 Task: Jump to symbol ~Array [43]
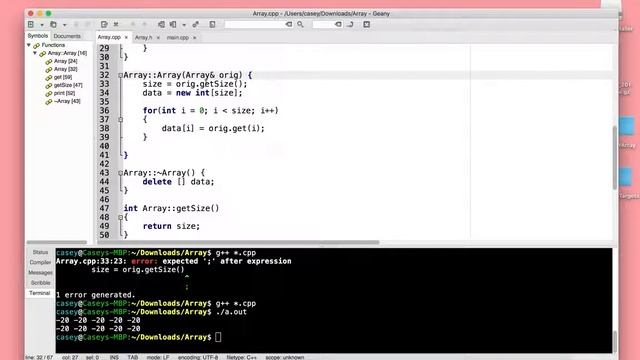coord(67,101)
